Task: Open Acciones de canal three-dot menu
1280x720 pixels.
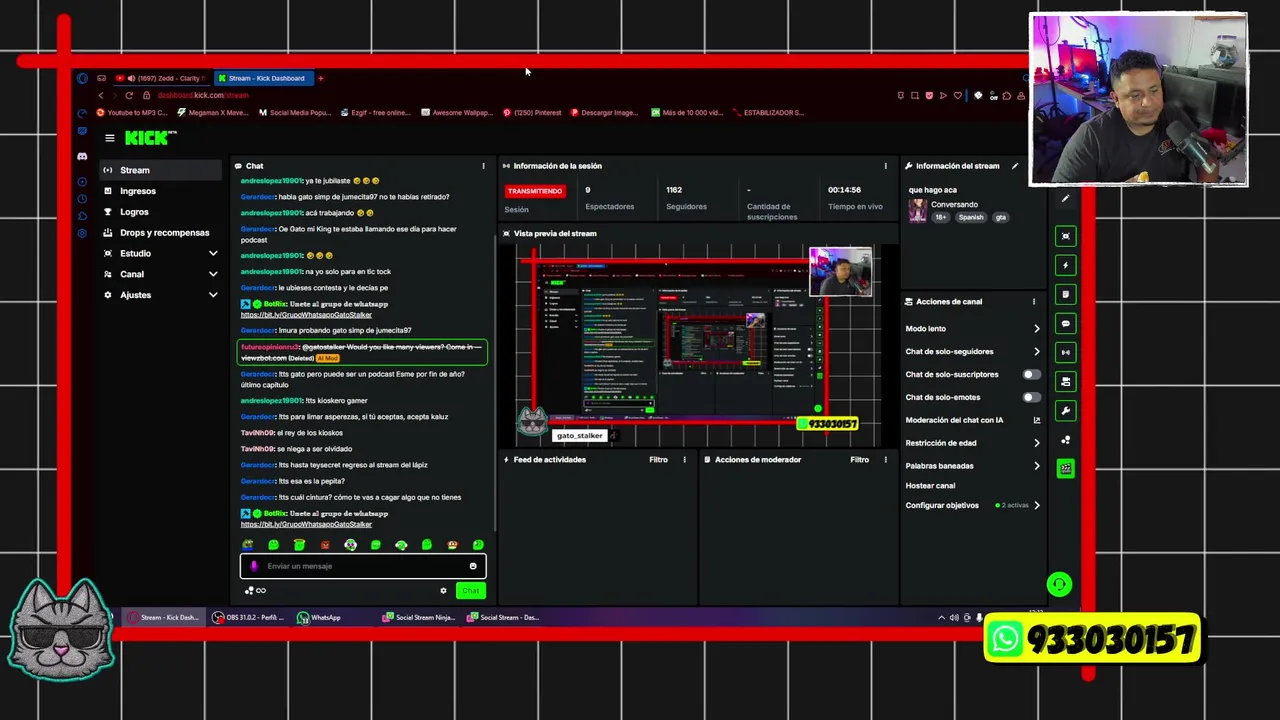Action: click(x=1034, y=301)
